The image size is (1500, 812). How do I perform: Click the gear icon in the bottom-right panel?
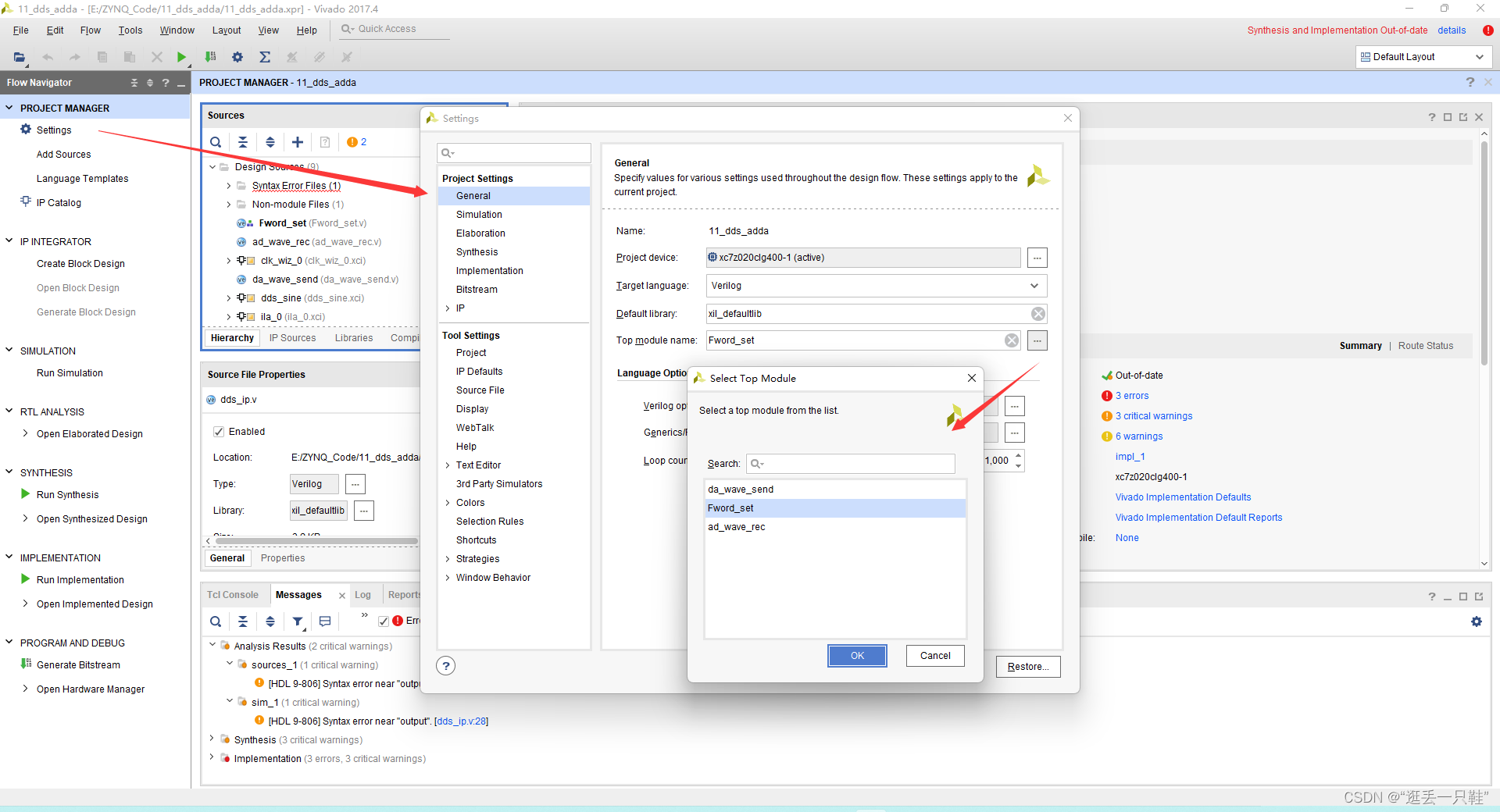pos(1477,621)
